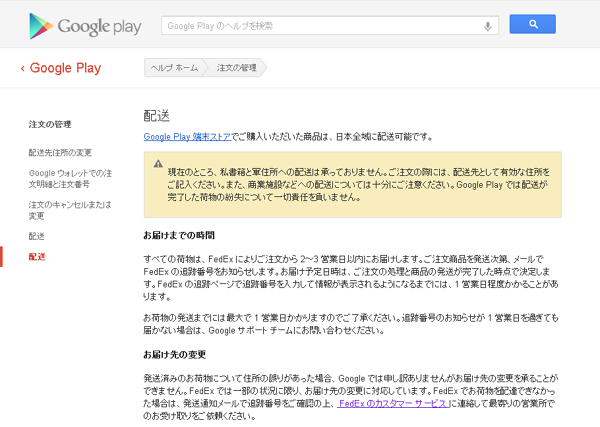The height and width of the screenshot is (427, 600).
Task: Click the 配送 page heading
Action: pyautogui.click(x=157, y=116)
